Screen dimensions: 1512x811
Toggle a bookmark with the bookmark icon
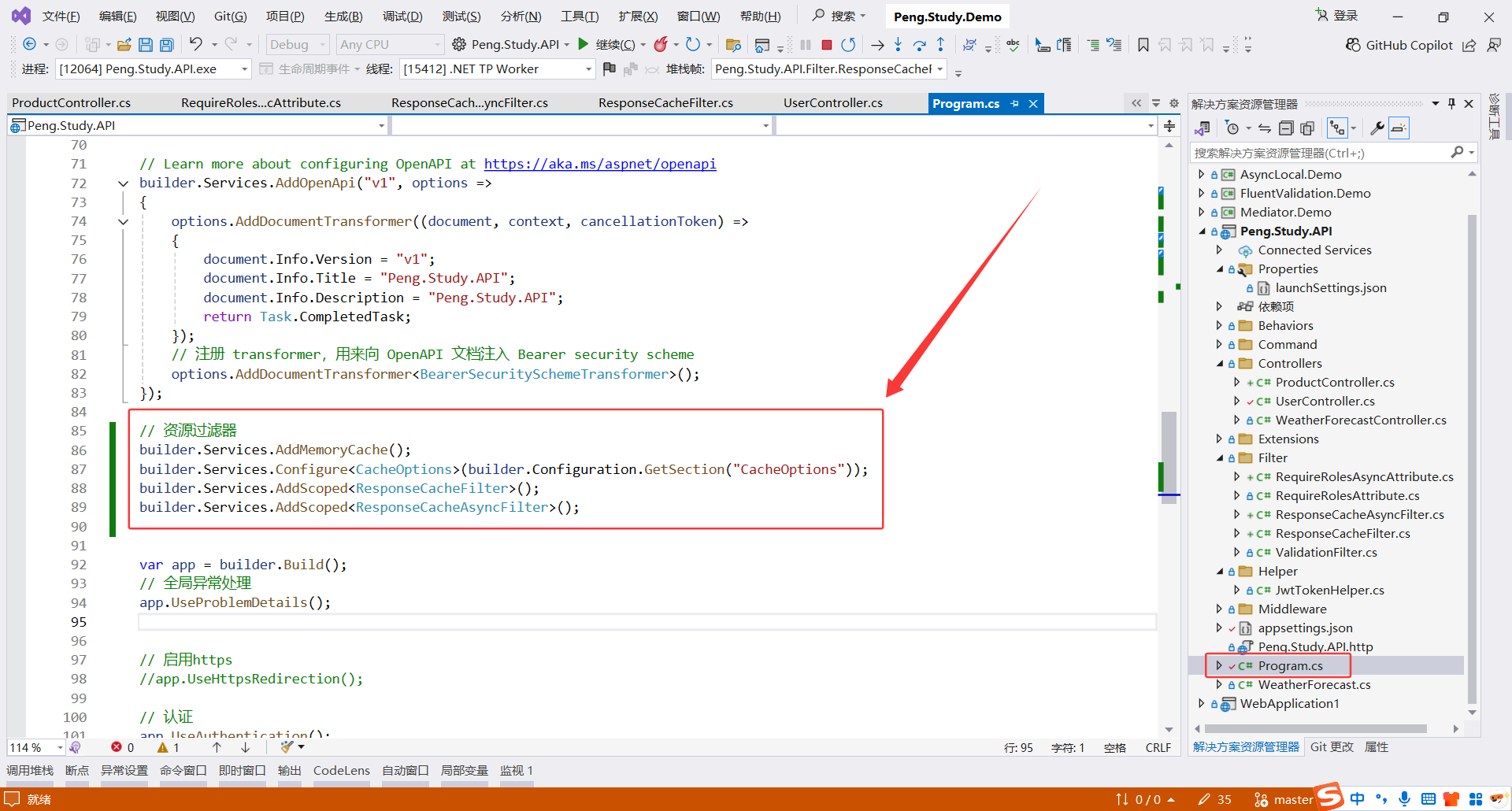click(x=1143, y=45)
